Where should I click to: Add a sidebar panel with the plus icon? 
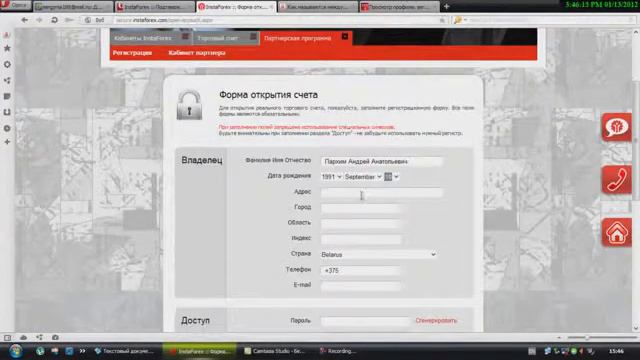click(x=7, y=142)
